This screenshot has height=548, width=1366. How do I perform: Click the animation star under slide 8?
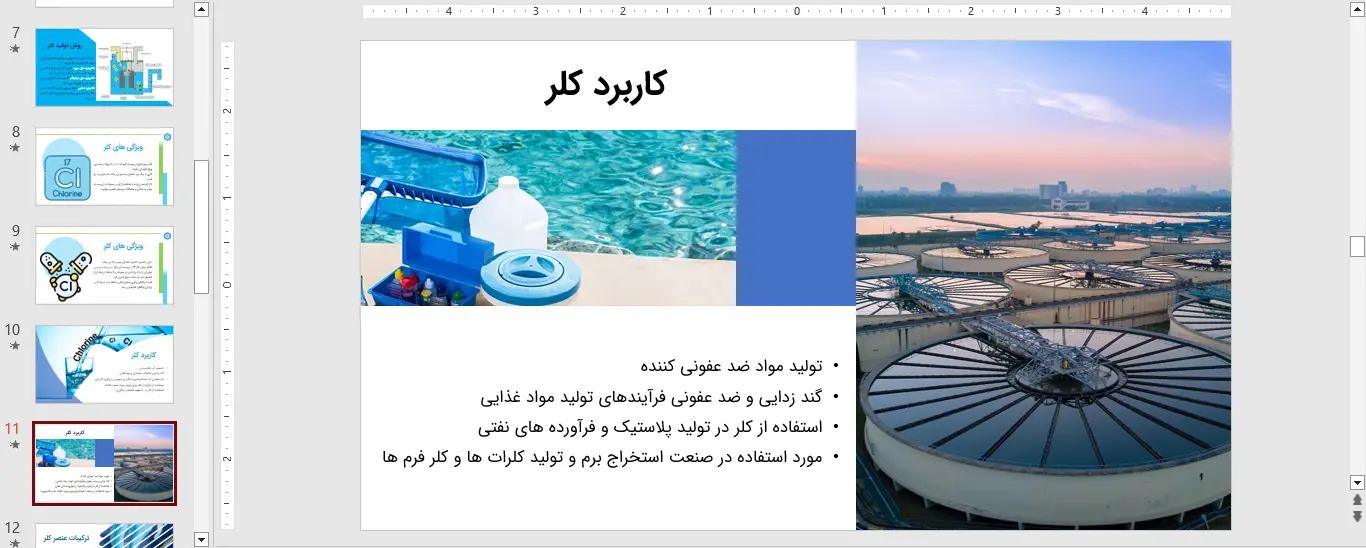click(14, 148)
